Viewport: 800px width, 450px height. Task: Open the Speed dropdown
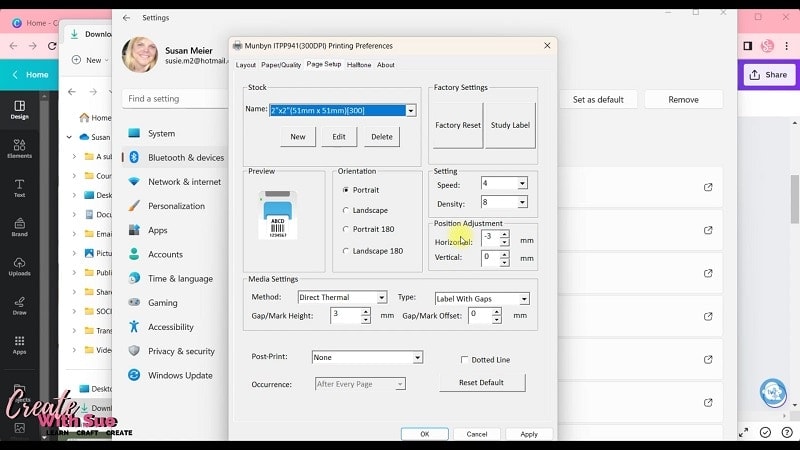pos(522,183)
